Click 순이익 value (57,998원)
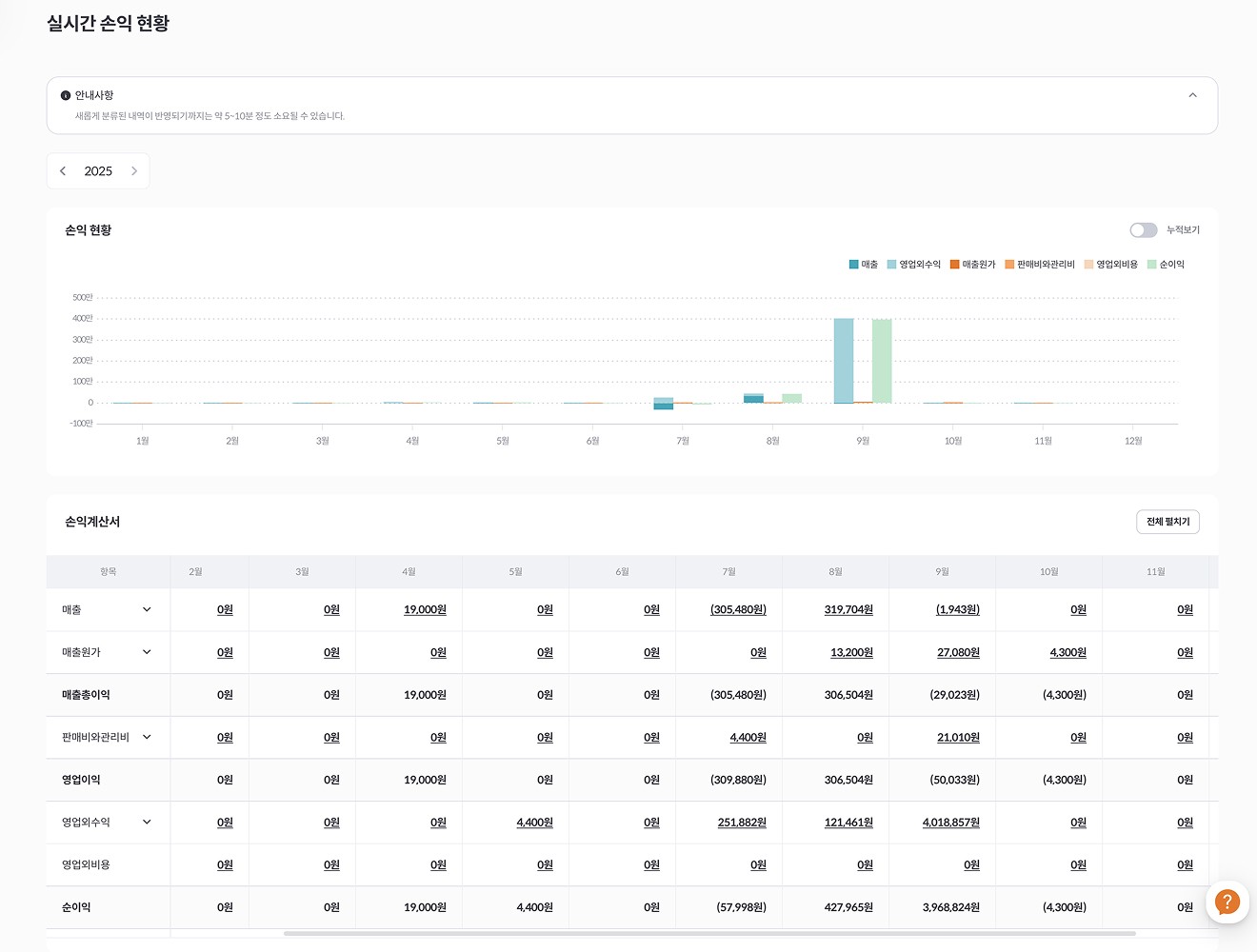1257x952 pixels. 741,907
